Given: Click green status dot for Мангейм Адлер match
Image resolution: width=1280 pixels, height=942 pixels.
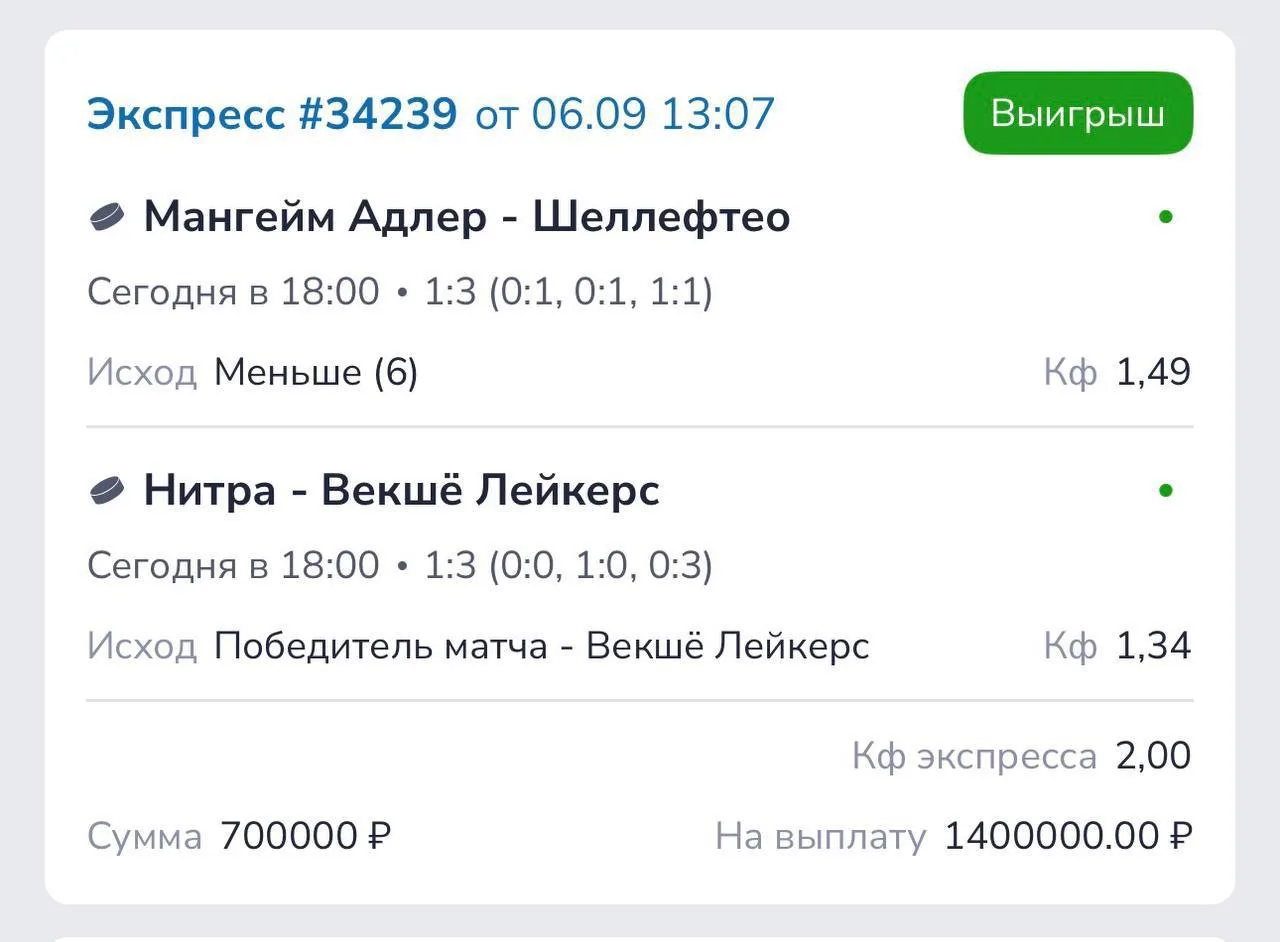Looking at the screenshot, I should [x=1165, y=217].
